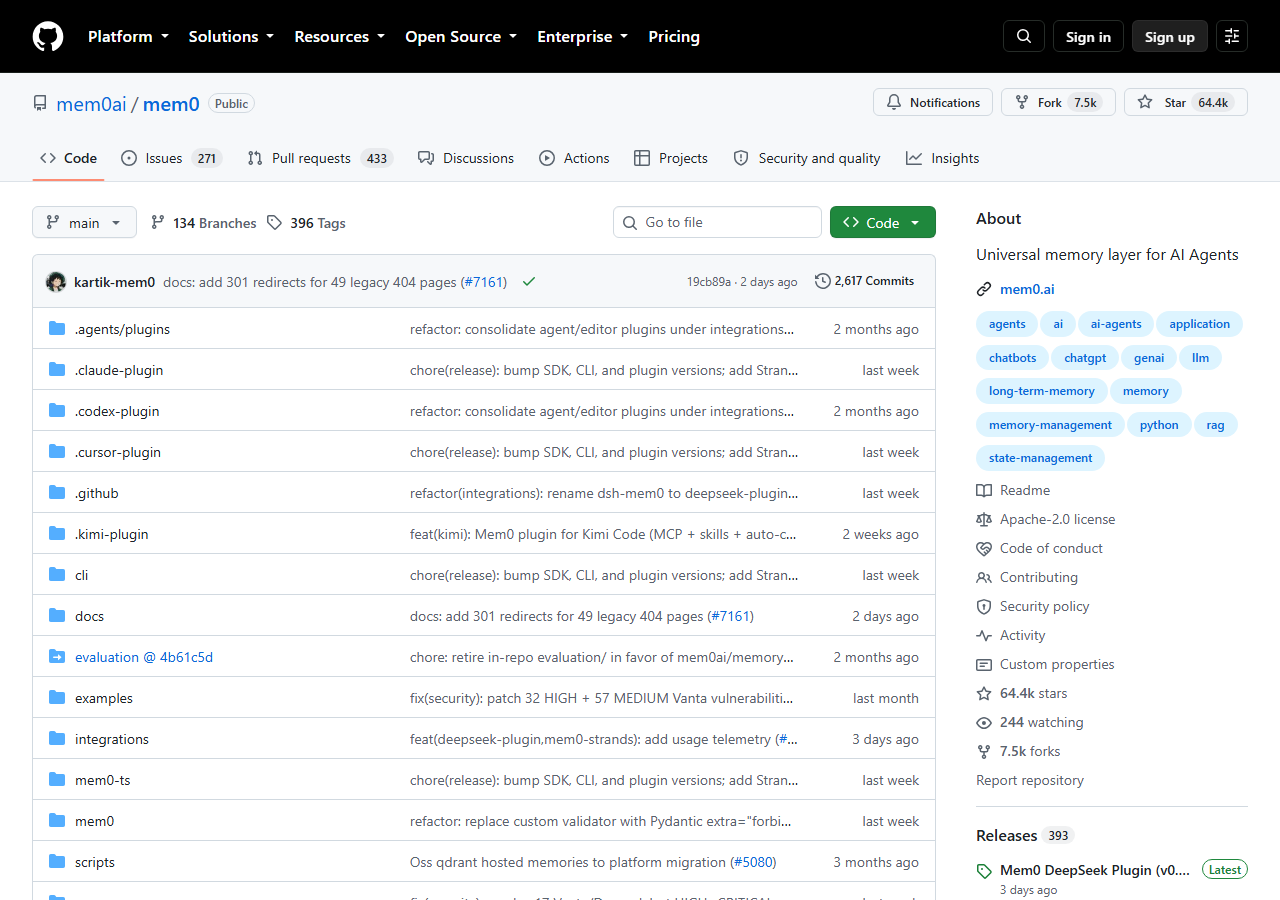This screenshot has height=900, width=1280.
Task: Click the GitHub logo icon
Action: [48, 36]
